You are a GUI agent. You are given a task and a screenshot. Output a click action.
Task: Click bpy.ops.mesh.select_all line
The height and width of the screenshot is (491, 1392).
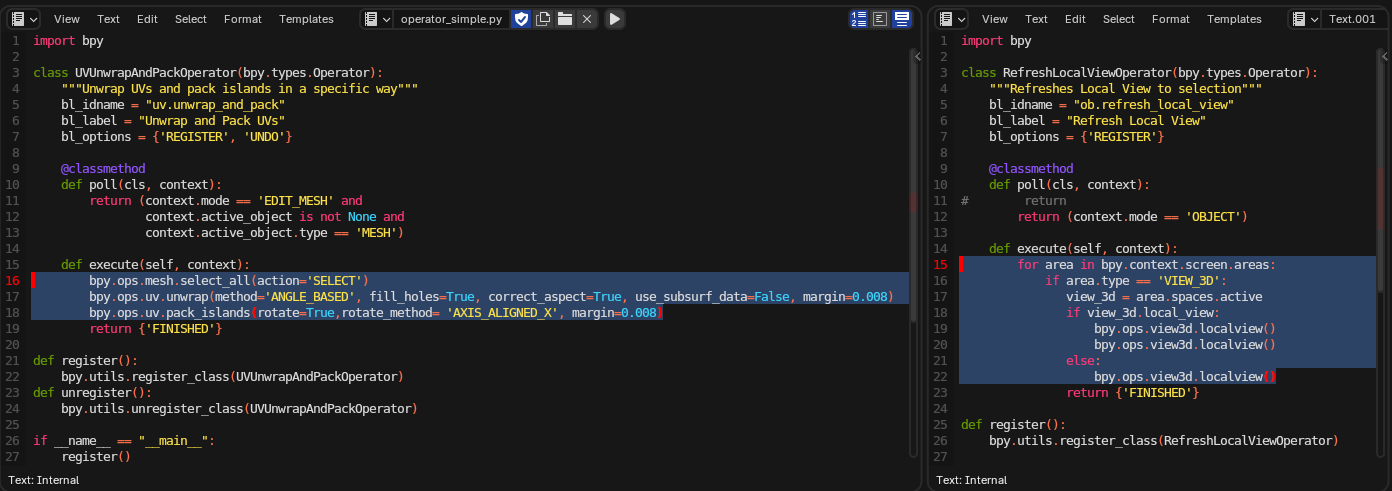(x=229, y=281)
